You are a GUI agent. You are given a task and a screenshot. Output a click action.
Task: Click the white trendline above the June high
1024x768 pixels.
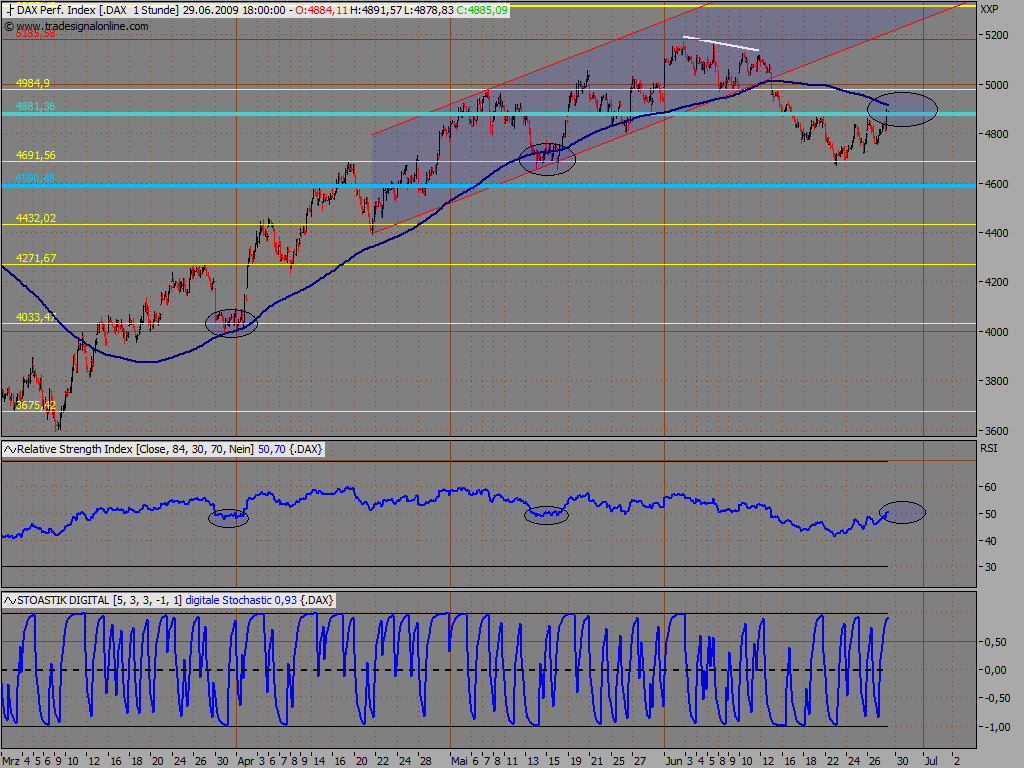tap(721, 43)
